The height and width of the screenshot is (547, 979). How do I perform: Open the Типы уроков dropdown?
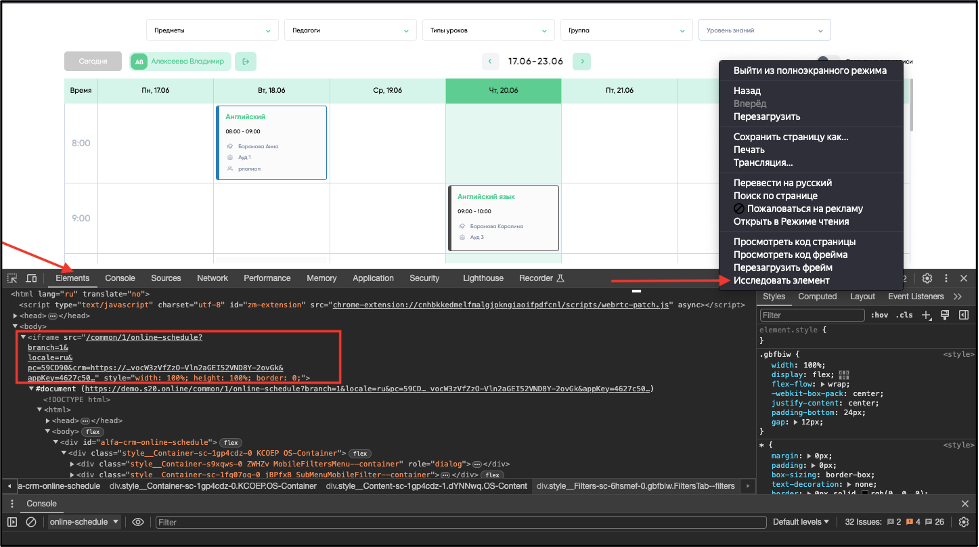coord(488,30)
